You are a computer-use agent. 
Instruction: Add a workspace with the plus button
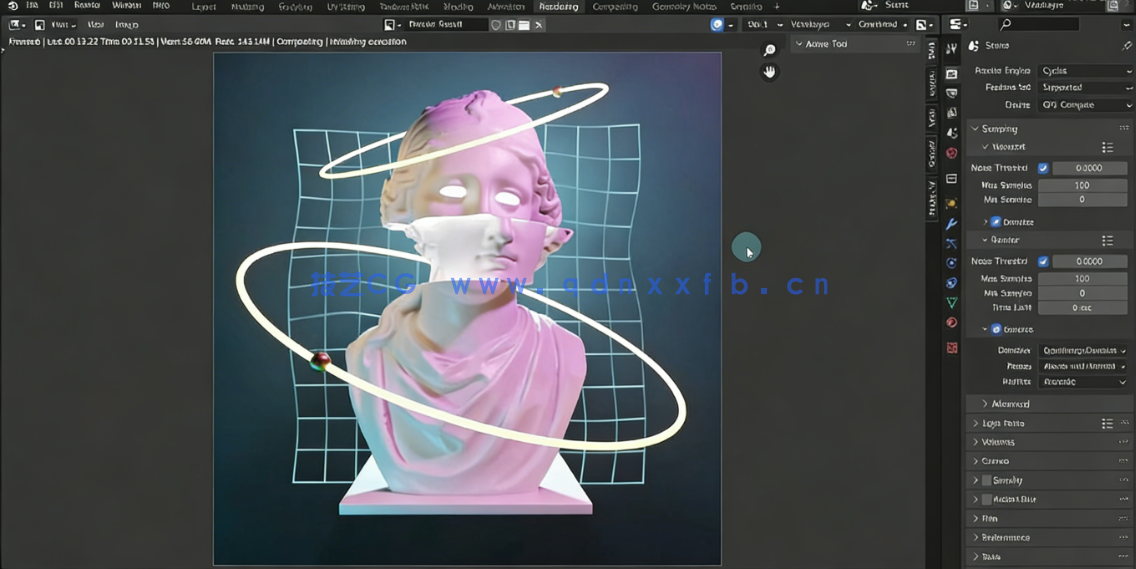[777, 7]
